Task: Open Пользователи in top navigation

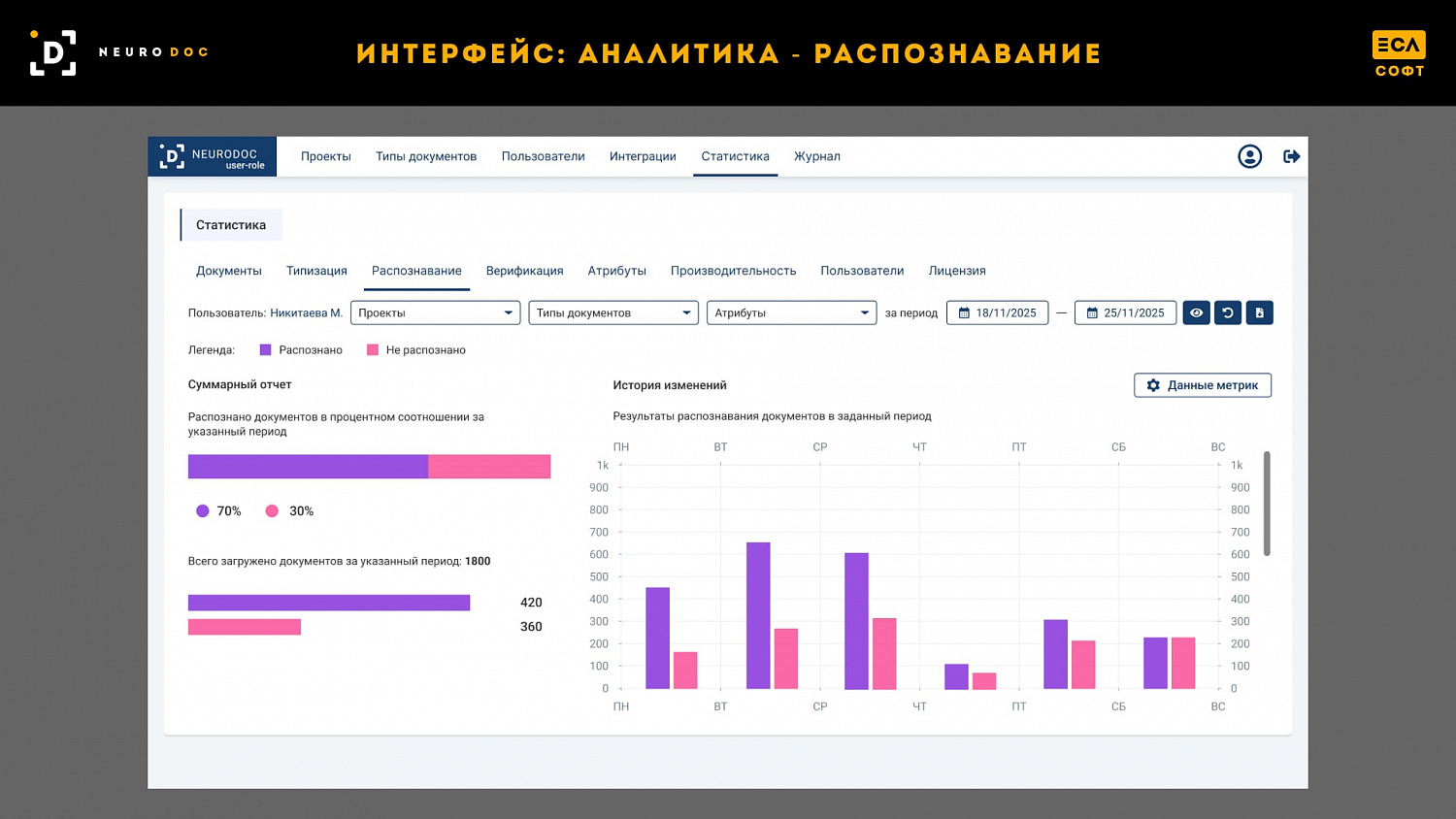Action: click(x=544, y=156)
